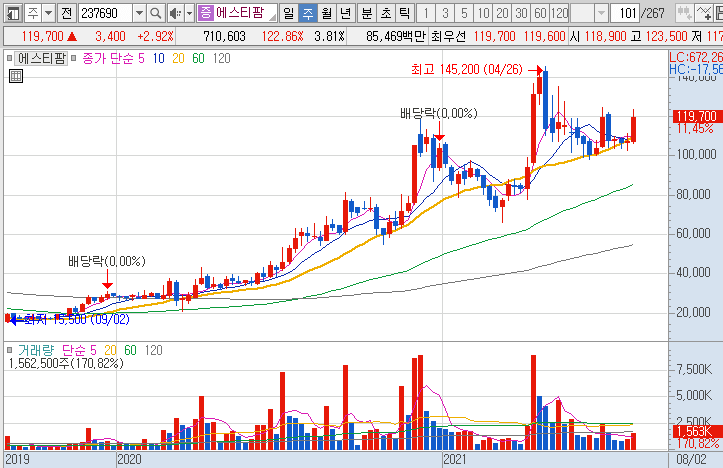Click the volume ratio 122.86%
The width and height of the screenshot is (723, 468).
282,36
